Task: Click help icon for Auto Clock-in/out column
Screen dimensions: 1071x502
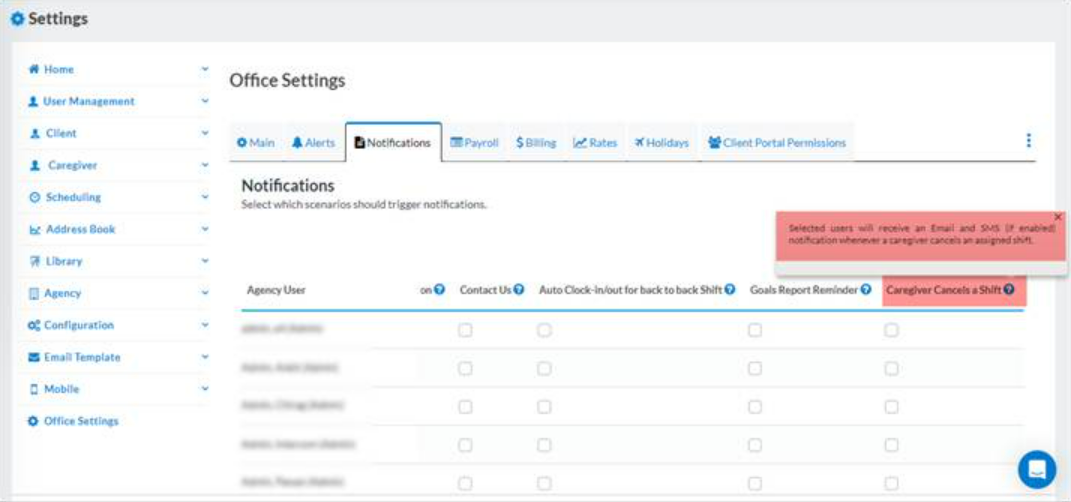Action: click(x=730, y=290)
